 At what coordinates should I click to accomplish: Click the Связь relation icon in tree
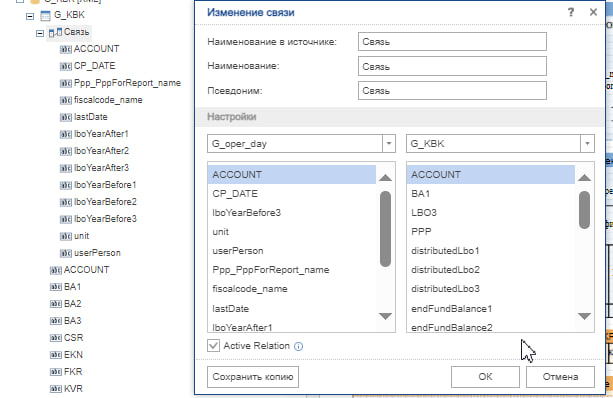coord(55,32)
